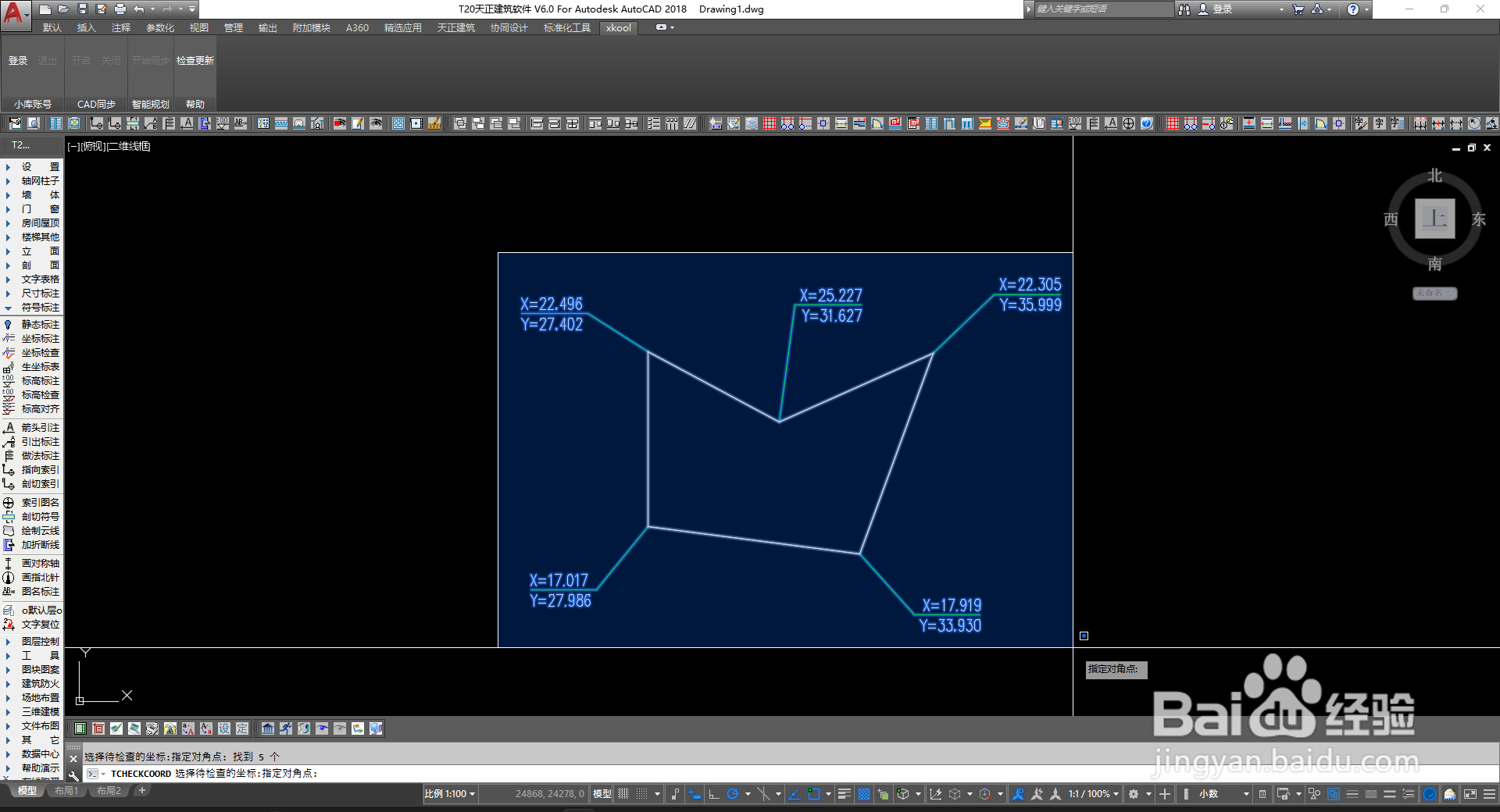Toggle polar tracking in status bar
Viewport: 1500px width, 812px height.
point(733,794)
